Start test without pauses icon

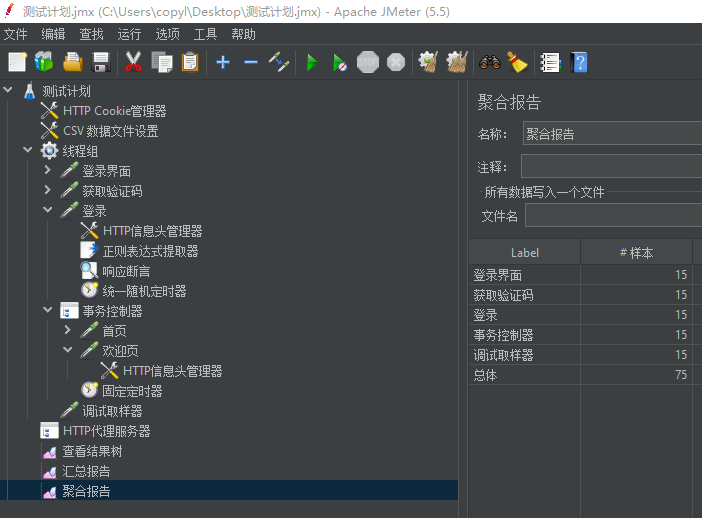click(x=340, y=62)
